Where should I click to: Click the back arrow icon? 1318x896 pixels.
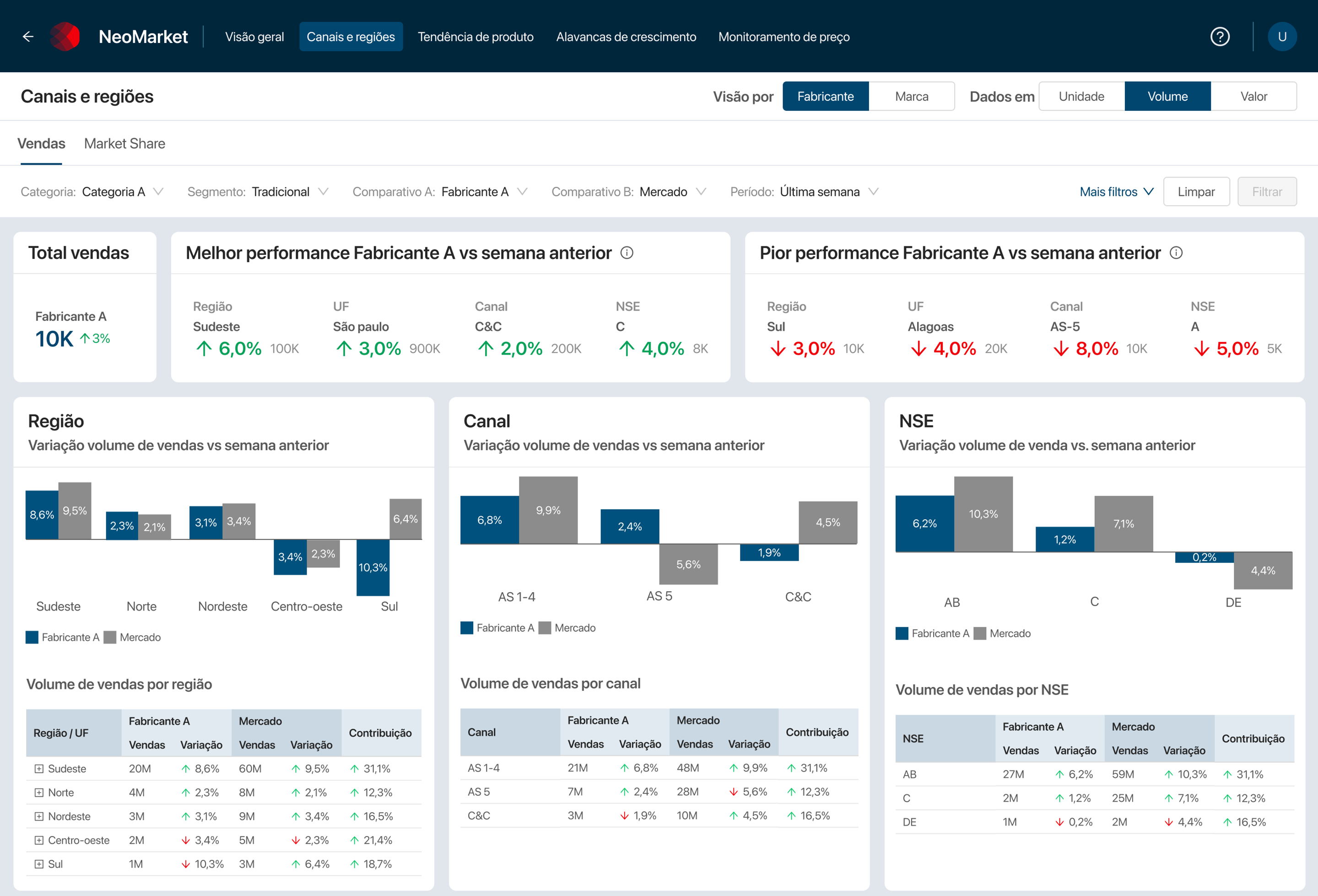pos(28,37)
